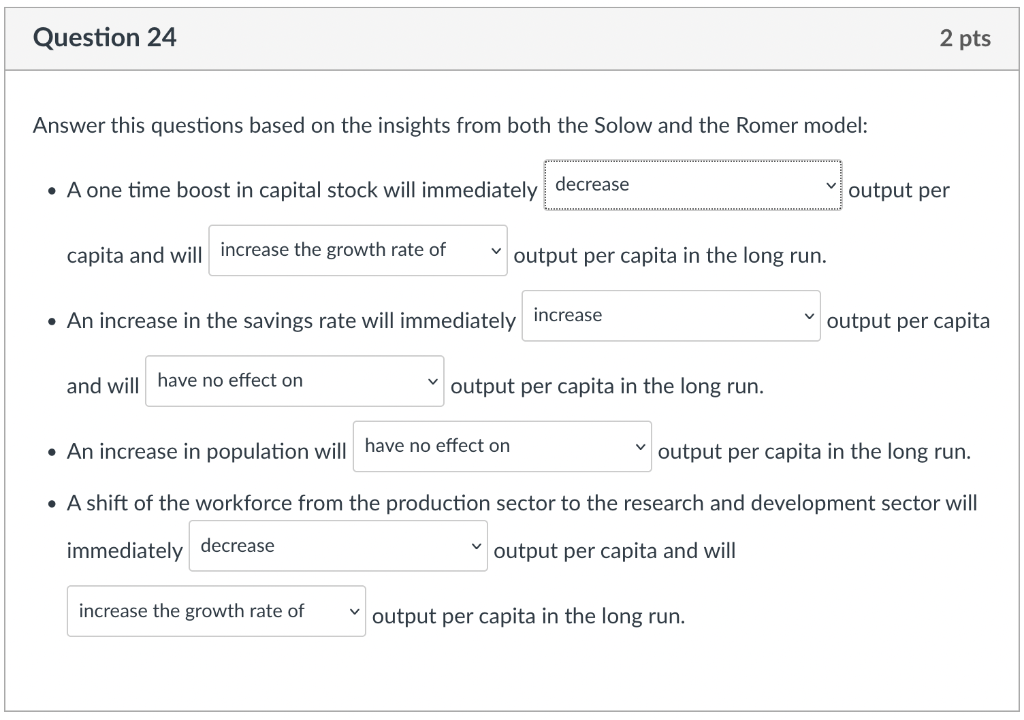
Task: Open the "have no effect on" savings rate dropdown
Action: coord(293,380)
